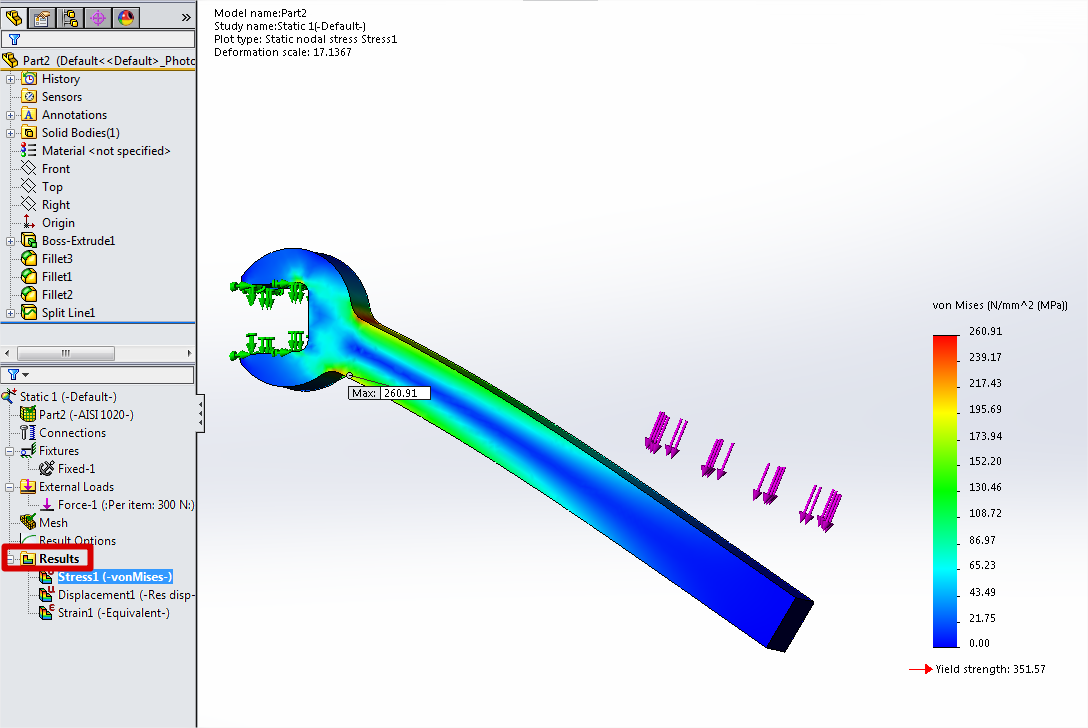Click the feature tree filter field

coord(98,40)
